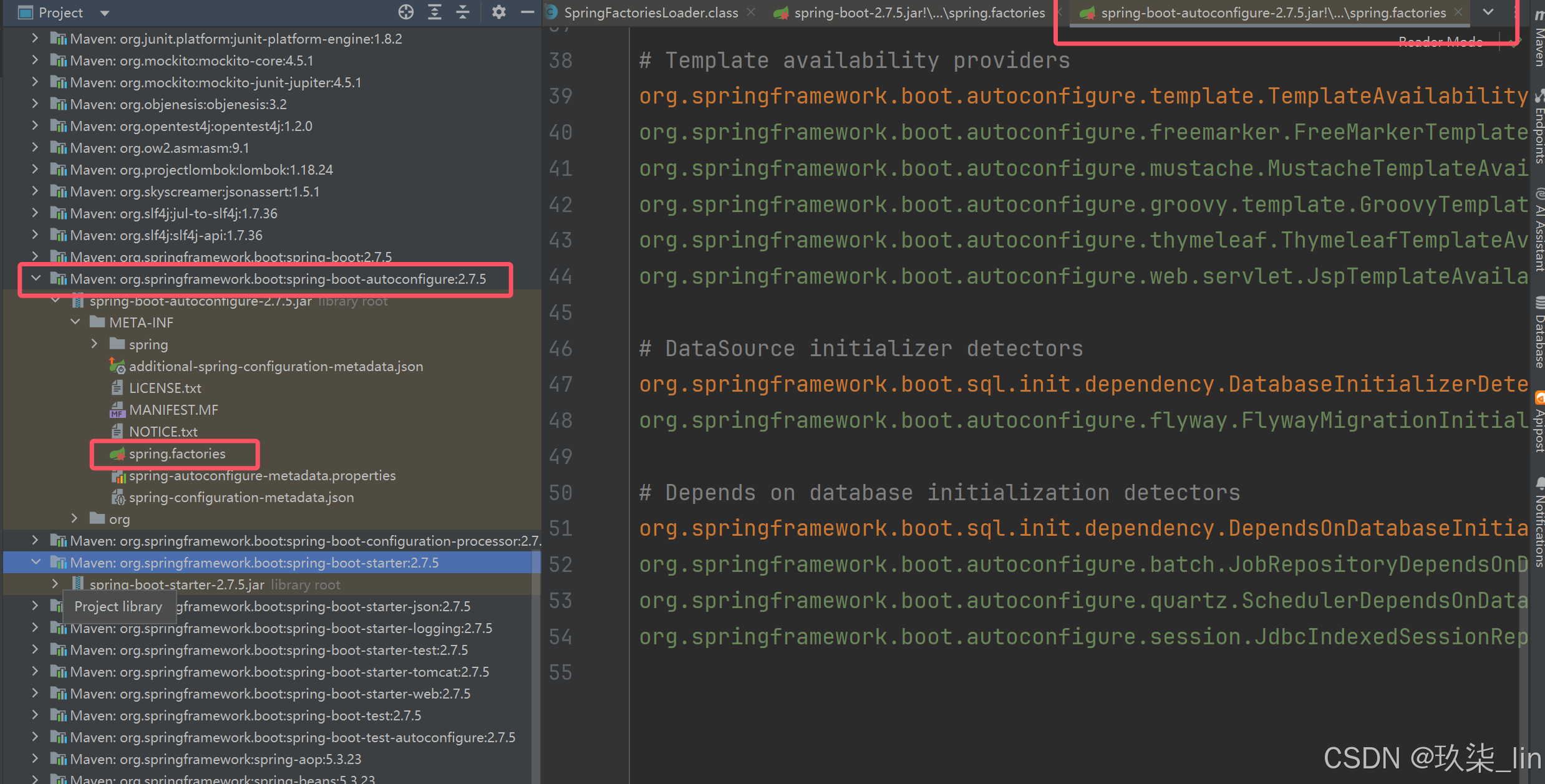The height and width of the screenshot is (784, 1545).
Task: Open the Maven tool window
Action: pyautogui.click(x=1539, y=39)
